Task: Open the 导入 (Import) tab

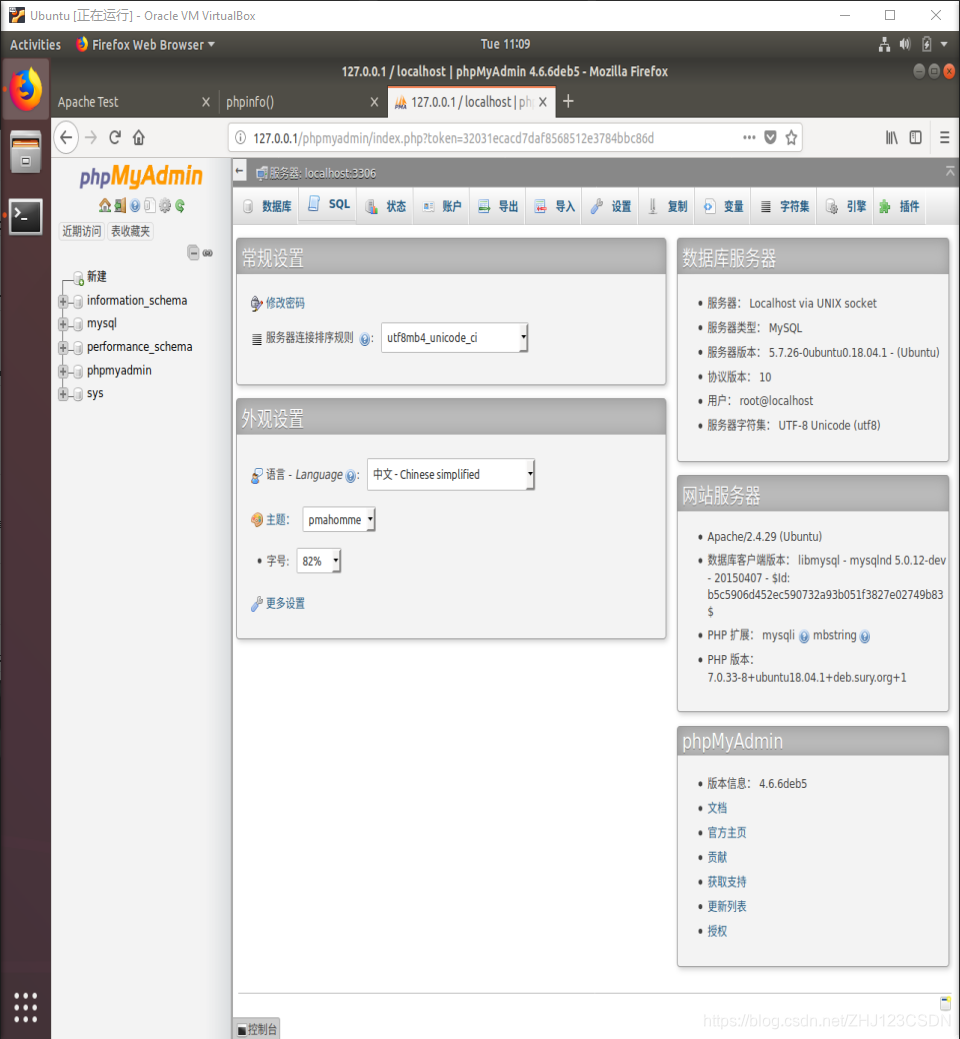Action: point(554,206)
